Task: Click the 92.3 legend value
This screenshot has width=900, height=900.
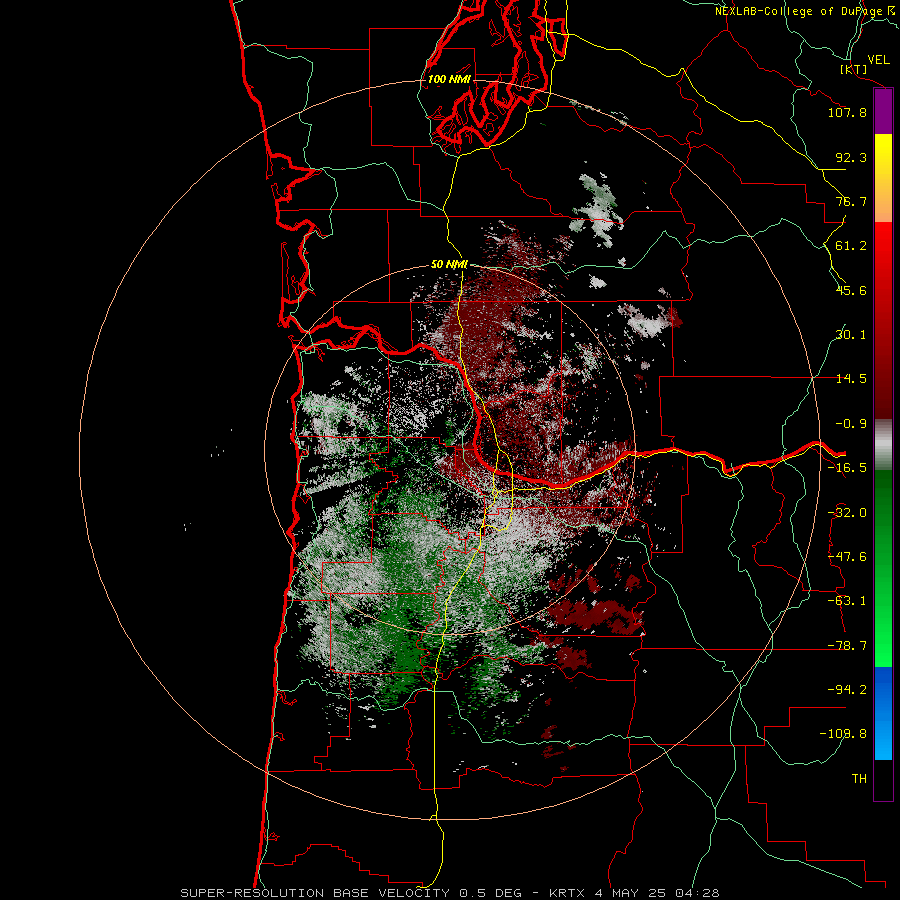Action: pyautogui.click(x=851, y=157)
